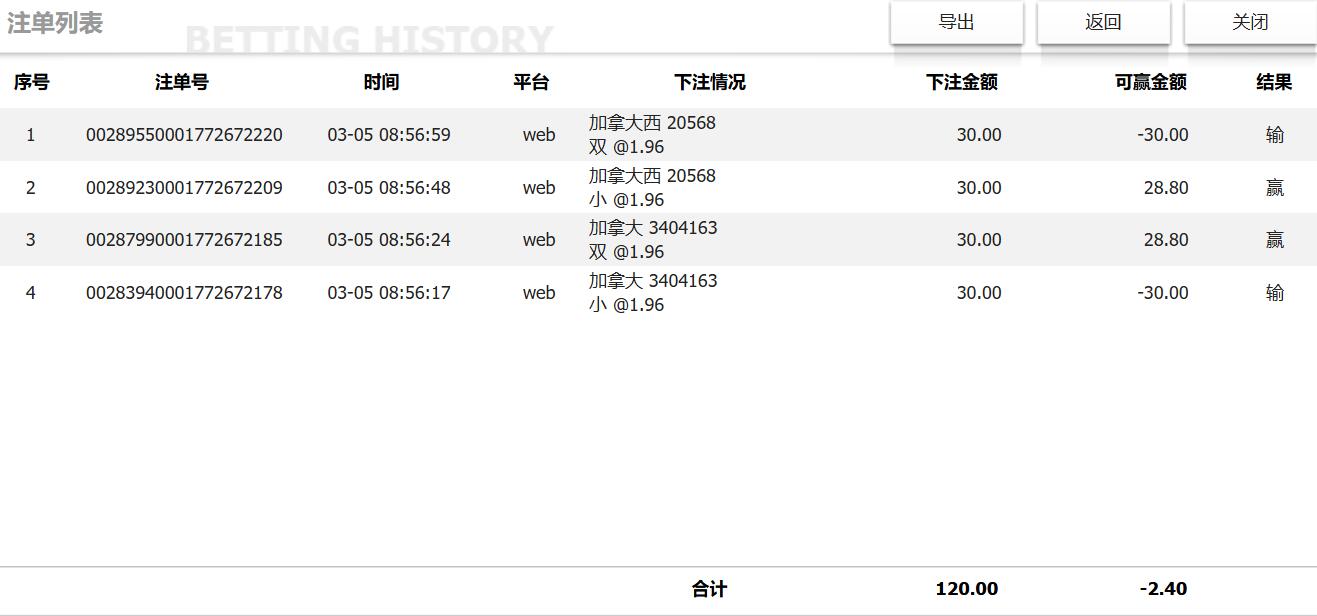Image resolution: width=1317 pixels, height=616 pixels.
Task: Click the 平台 column header
Action: point(531,83)
